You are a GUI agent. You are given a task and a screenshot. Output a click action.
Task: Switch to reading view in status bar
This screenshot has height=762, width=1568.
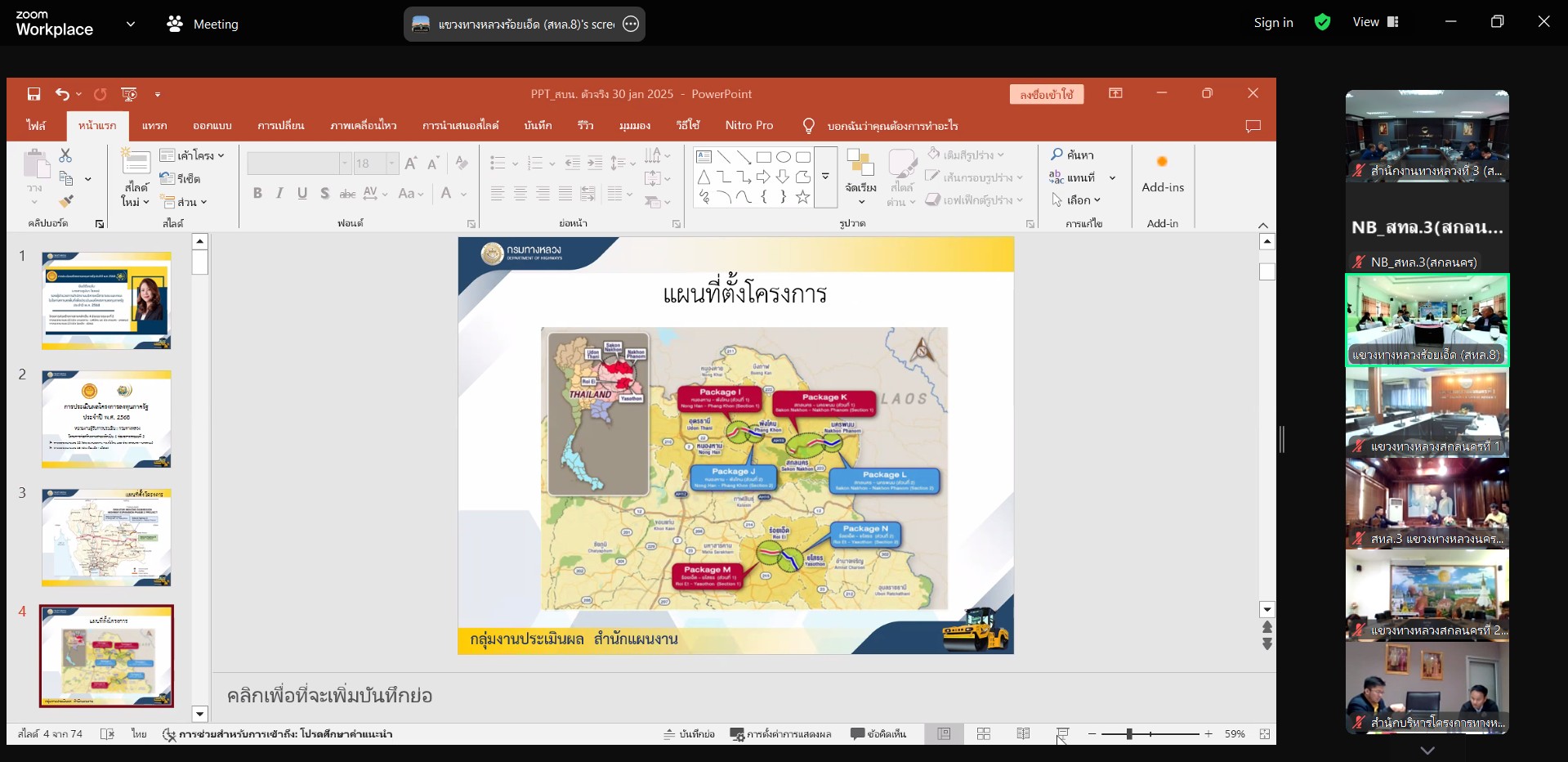pos(1023,734)
